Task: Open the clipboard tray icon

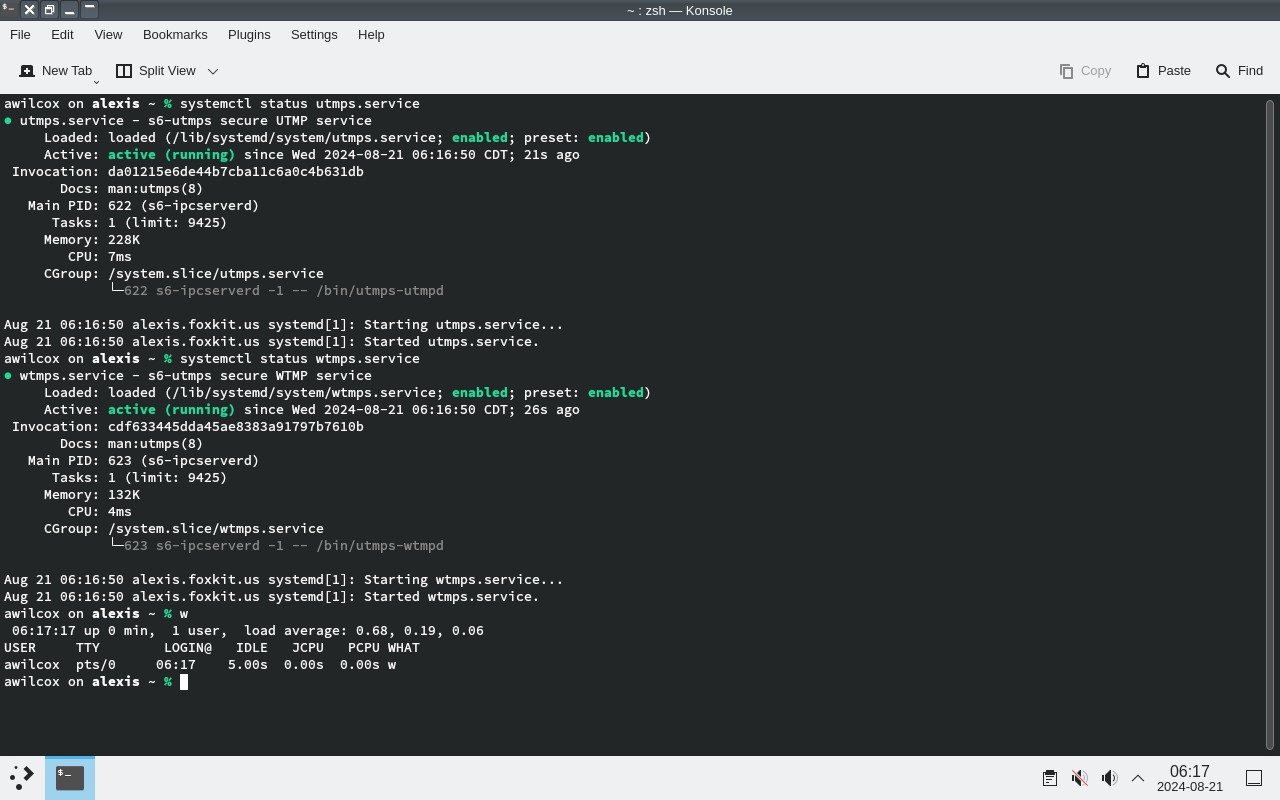Action: (1049, 778)
